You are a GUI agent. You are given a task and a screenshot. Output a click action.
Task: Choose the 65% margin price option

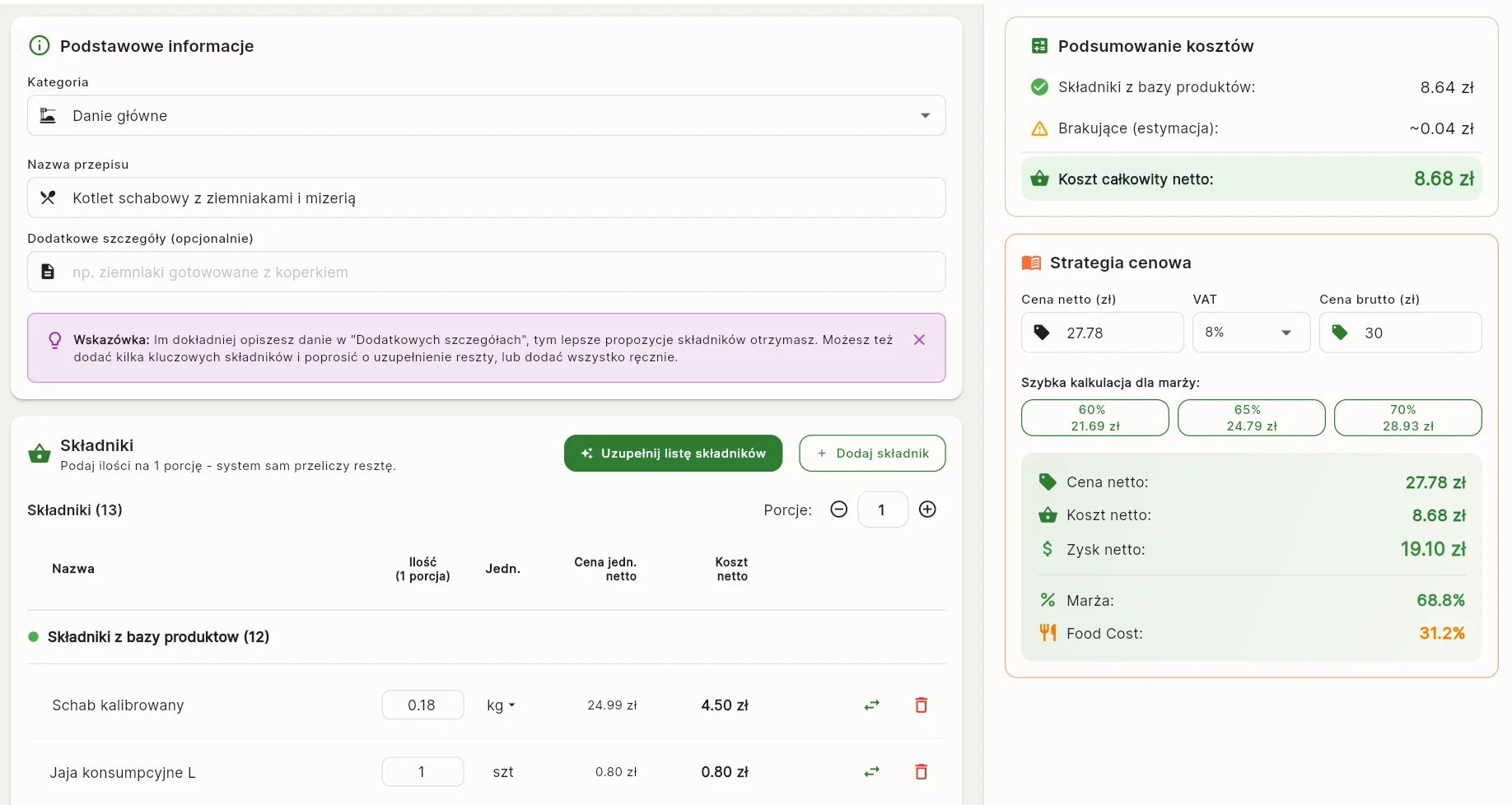[x=1251, y=418]
